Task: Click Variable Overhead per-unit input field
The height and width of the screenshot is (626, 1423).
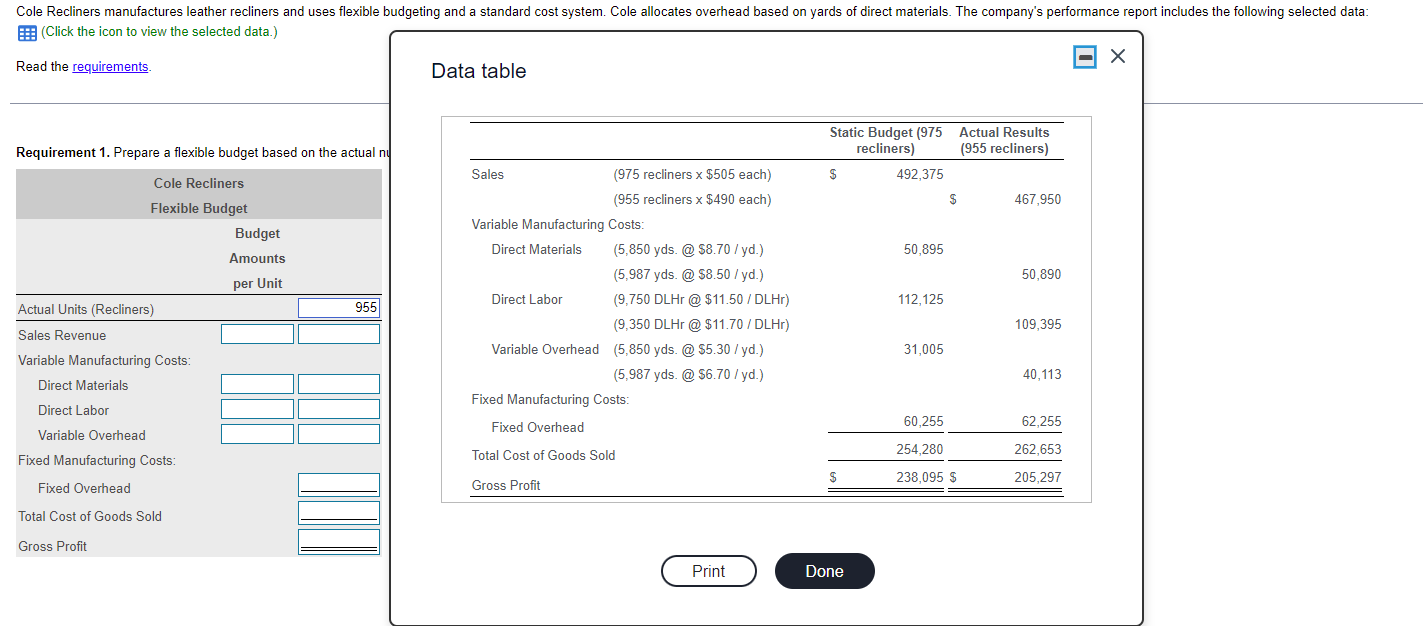Action: coord(258,434)
